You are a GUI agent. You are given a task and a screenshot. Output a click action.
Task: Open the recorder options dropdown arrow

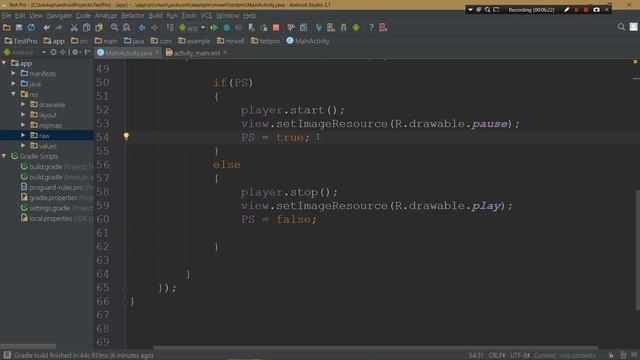470,9
